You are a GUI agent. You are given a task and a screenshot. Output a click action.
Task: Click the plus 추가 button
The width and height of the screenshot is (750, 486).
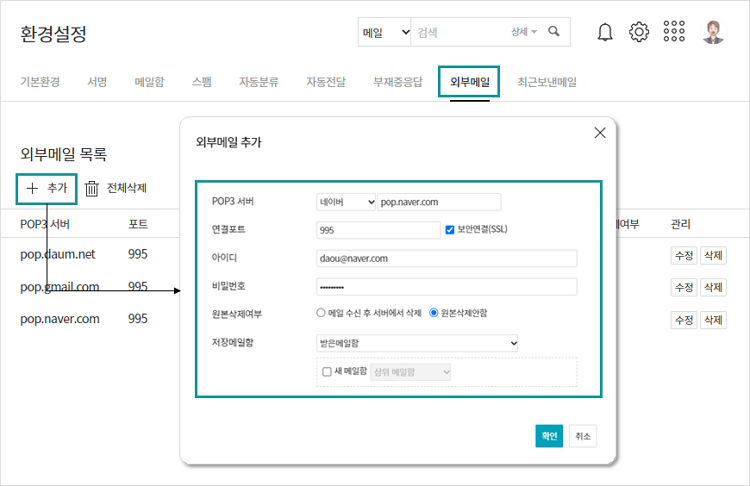coord(46,188)
